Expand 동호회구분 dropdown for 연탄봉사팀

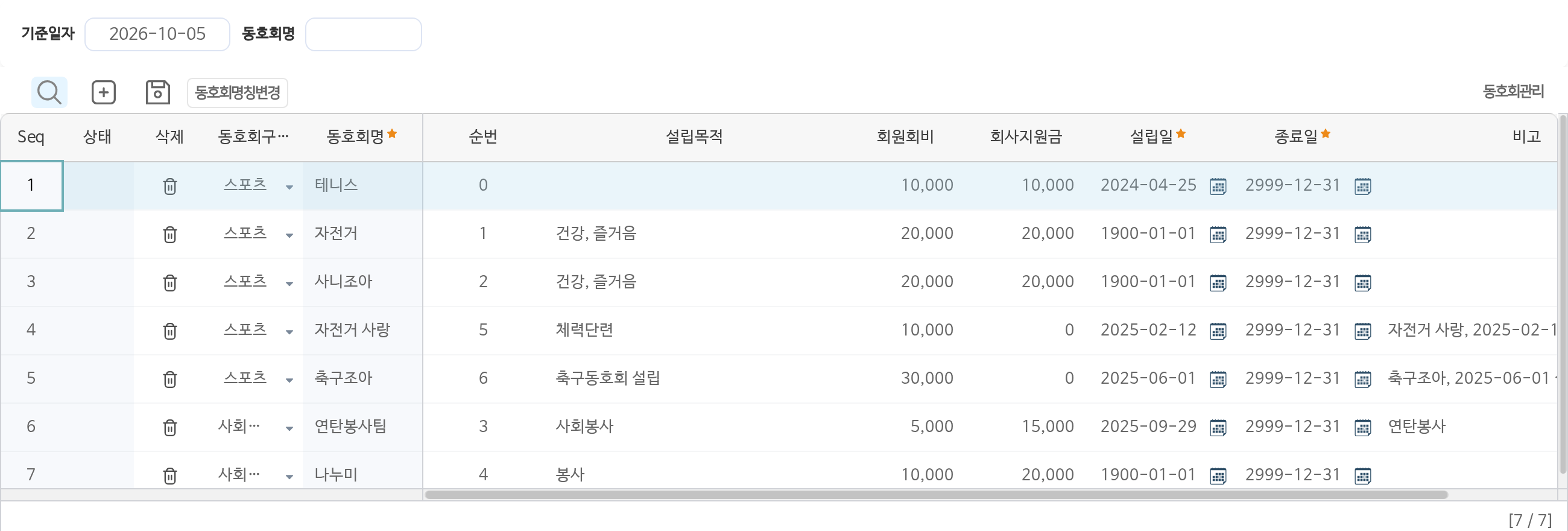(x=289, y=428)
